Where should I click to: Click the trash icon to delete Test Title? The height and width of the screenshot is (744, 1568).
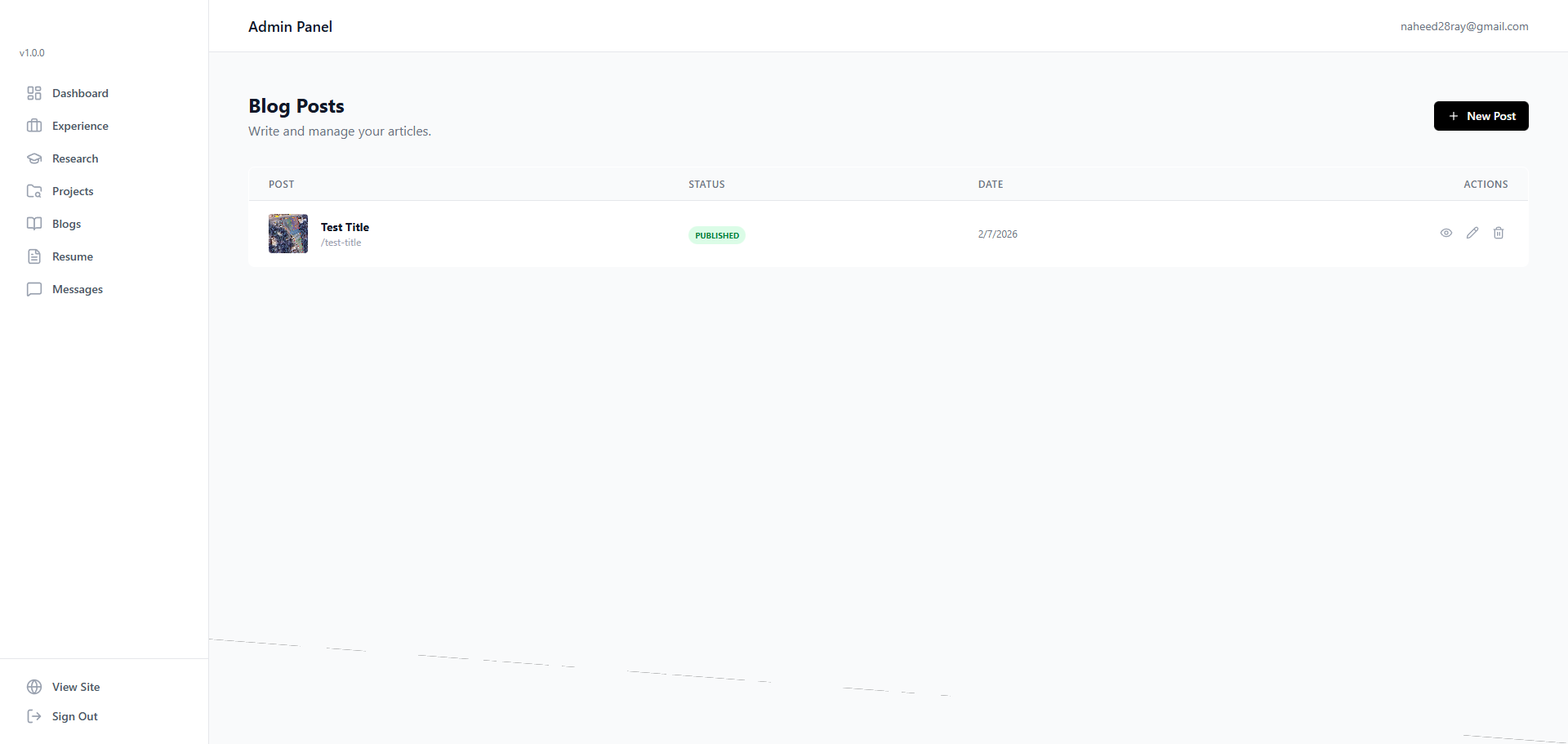[1499, 233]
